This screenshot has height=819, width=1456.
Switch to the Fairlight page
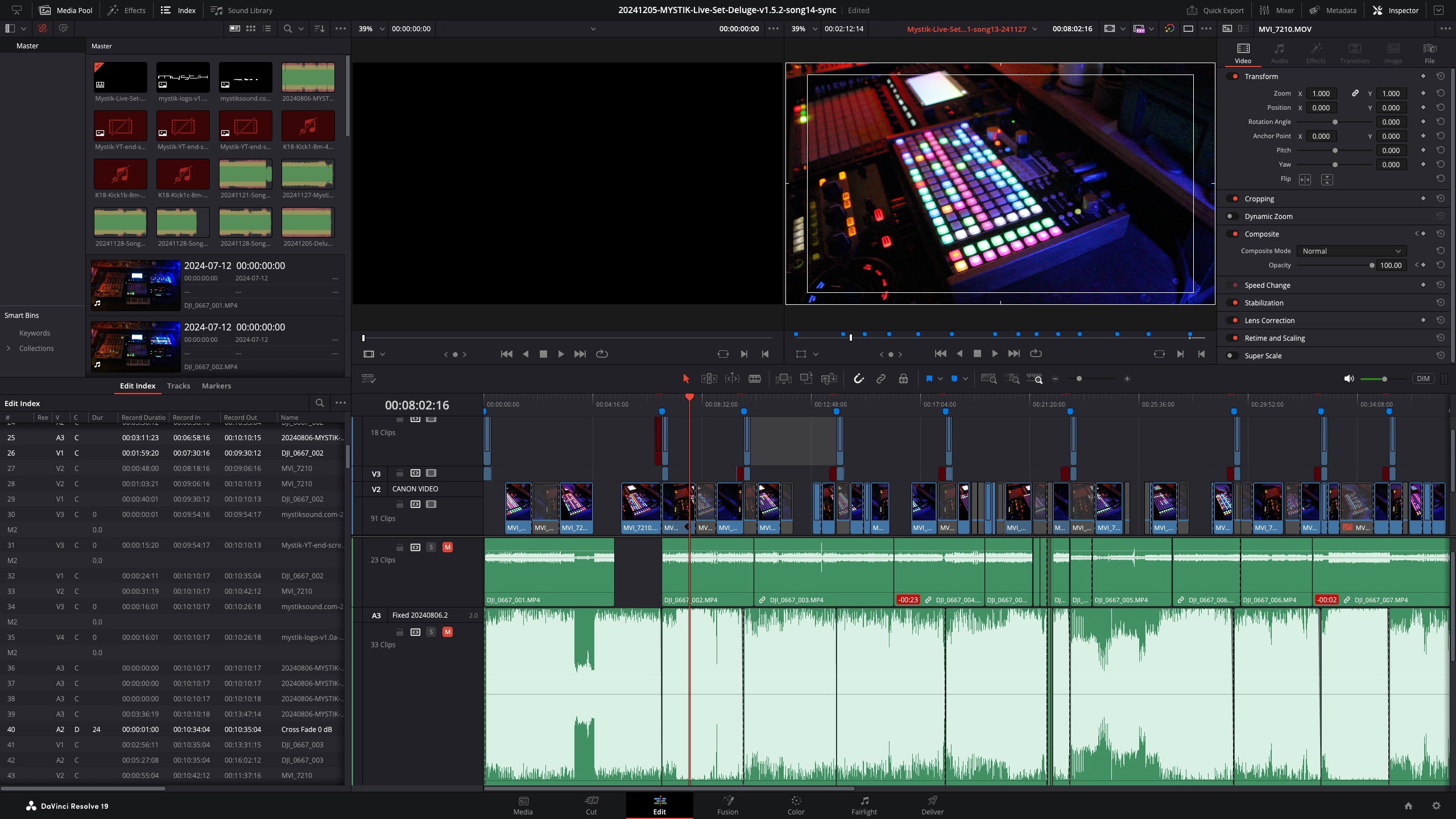864,805
